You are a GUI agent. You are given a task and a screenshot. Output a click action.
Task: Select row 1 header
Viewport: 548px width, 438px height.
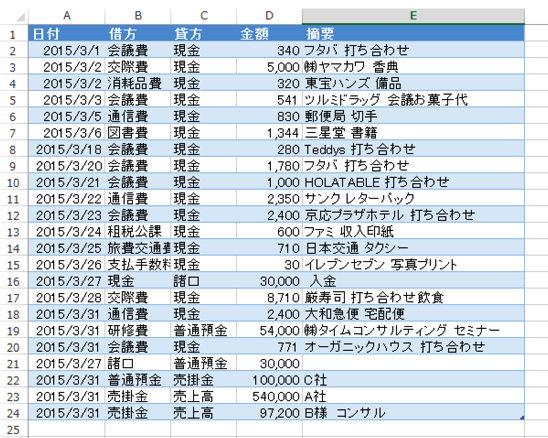tap(13, 34)
